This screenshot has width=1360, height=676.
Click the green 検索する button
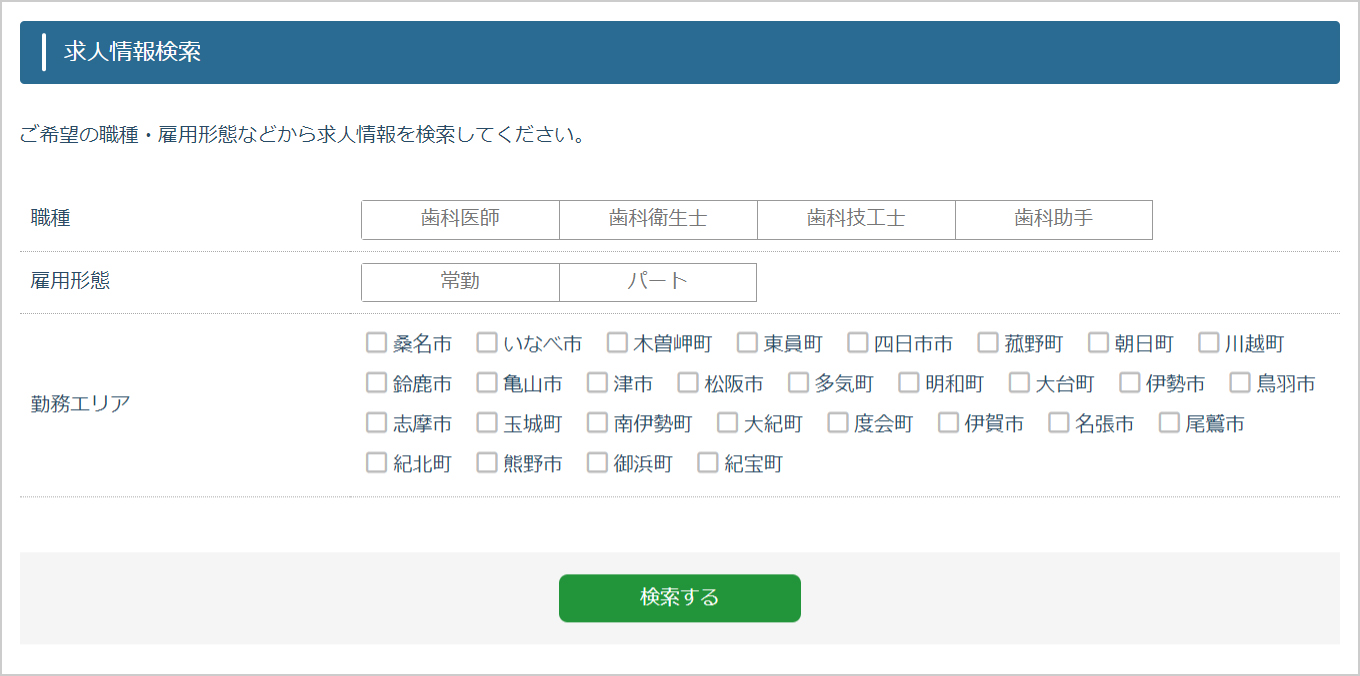(679, 597)
